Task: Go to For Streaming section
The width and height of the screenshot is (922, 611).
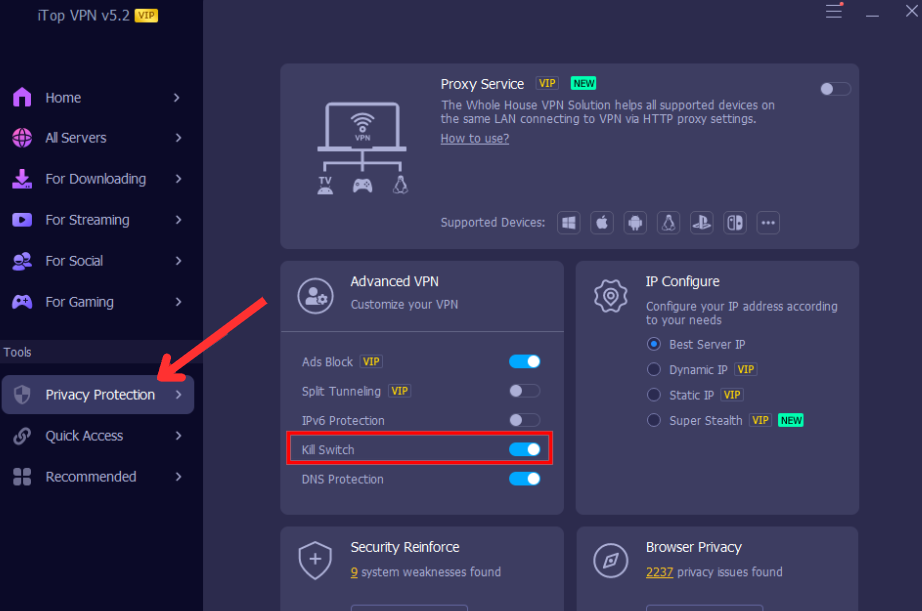Action: [x=98, y=220]
